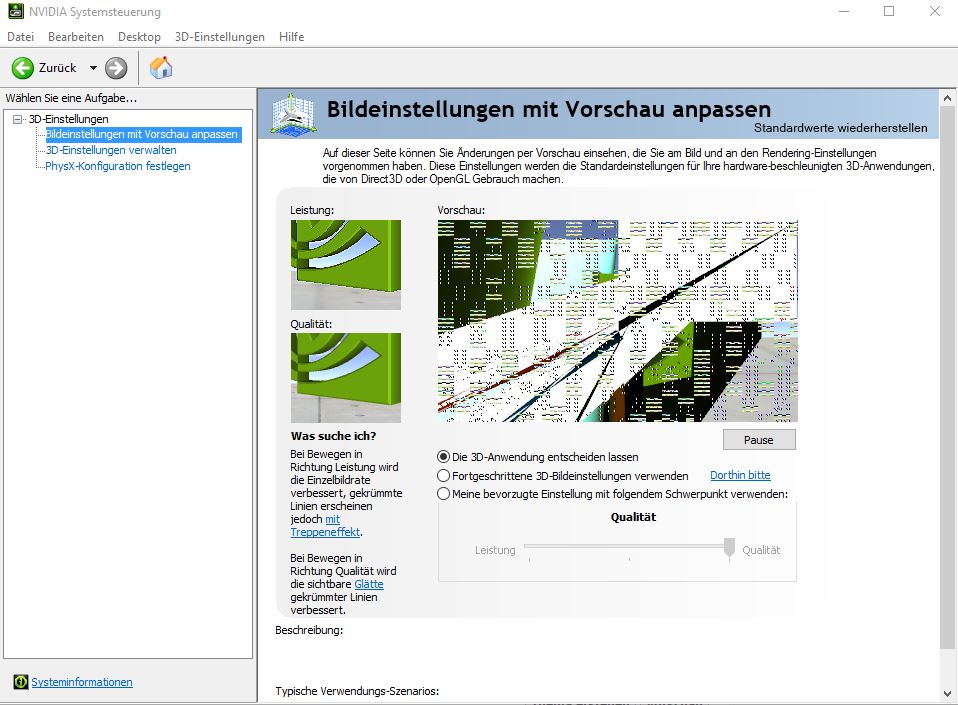958x705 pixels.
Task: Click the 3D cube header icon
Action: 294,114
